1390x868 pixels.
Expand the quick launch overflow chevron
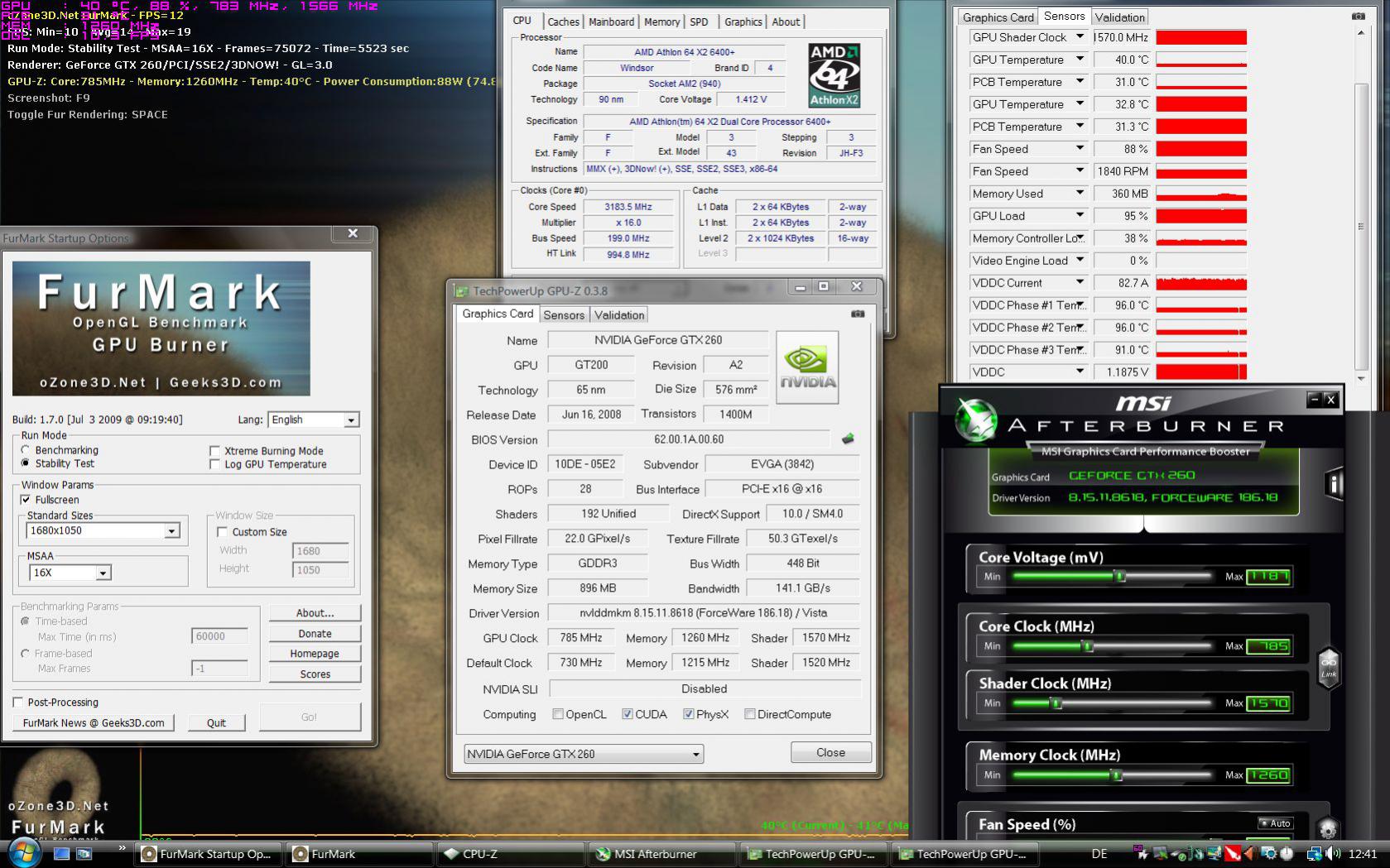pos(122,847)
